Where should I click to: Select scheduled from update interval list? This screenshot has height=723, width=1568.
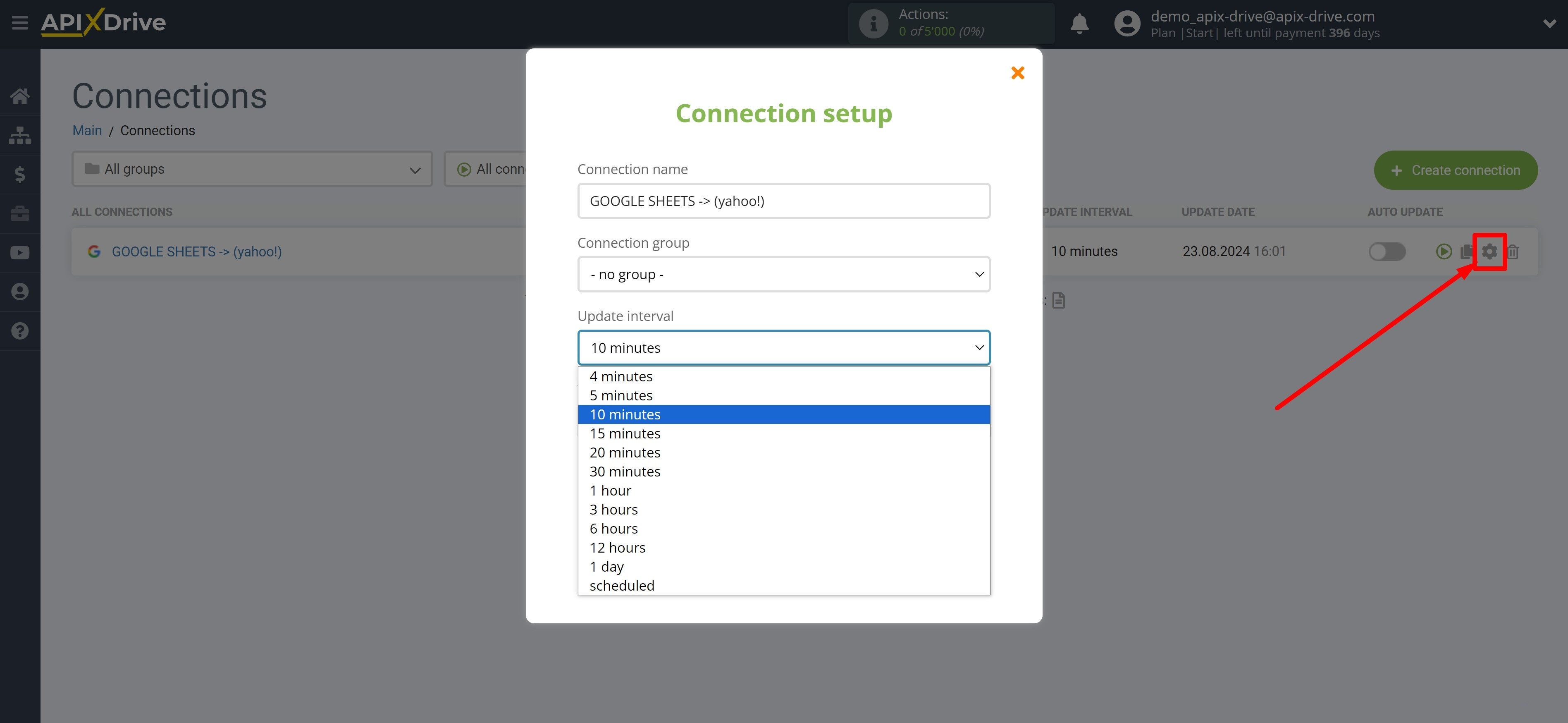click(x=620, y=585)
